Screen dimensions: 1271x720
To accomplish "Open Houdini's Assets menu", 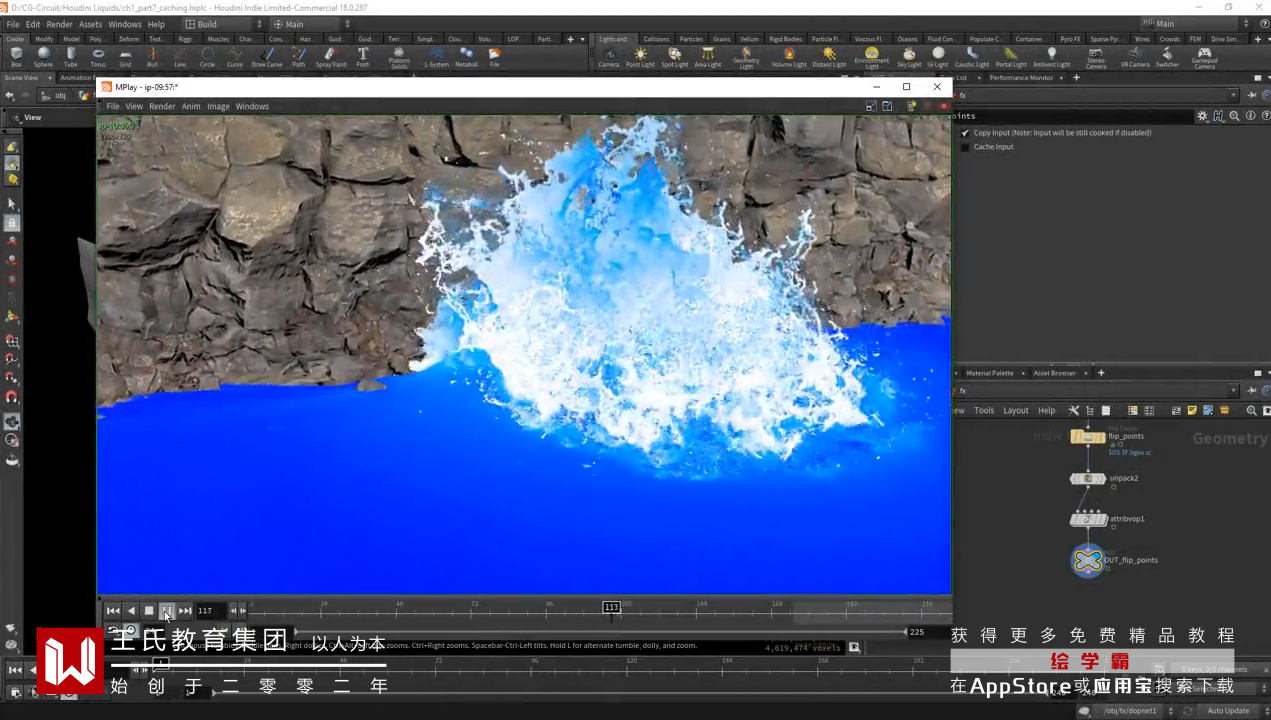I will click(x=90, y=24).
